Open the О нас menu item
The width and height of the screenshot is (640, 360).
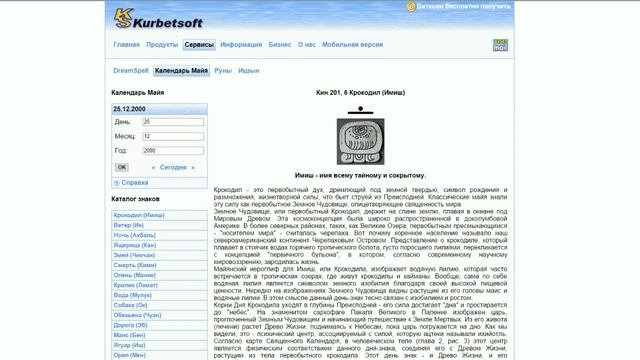[x=307, y=44]
